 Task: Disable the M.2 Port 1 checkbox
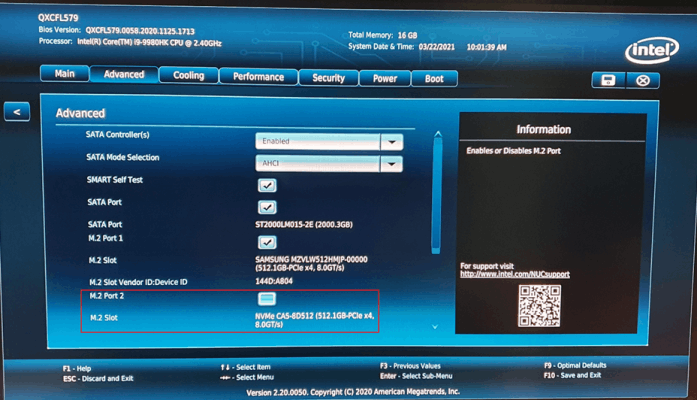(x=267, y=242)
